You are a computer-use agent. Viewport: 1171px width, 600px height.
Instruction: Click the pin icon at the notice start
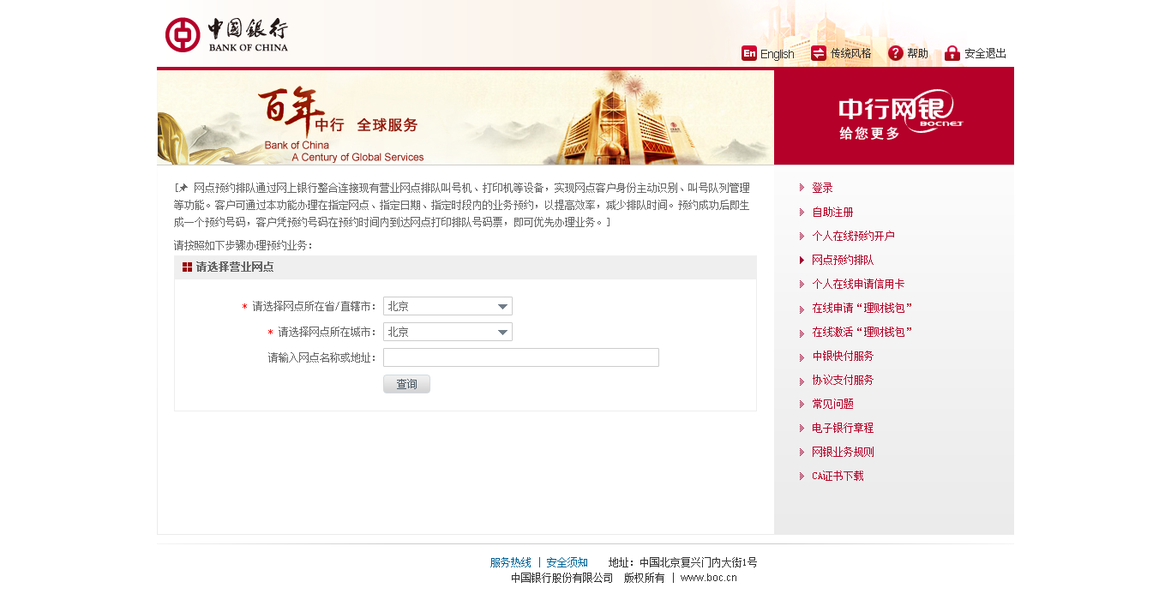pyautogui.click(x=183, y=188)
